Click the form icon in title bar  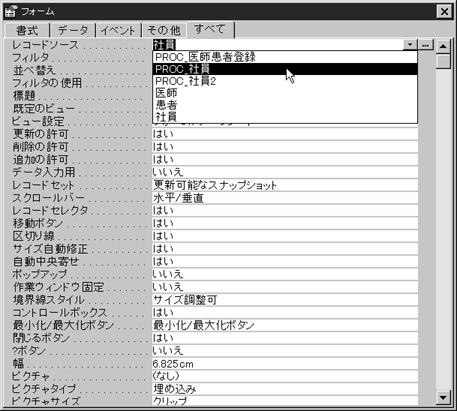click(11, 12)
